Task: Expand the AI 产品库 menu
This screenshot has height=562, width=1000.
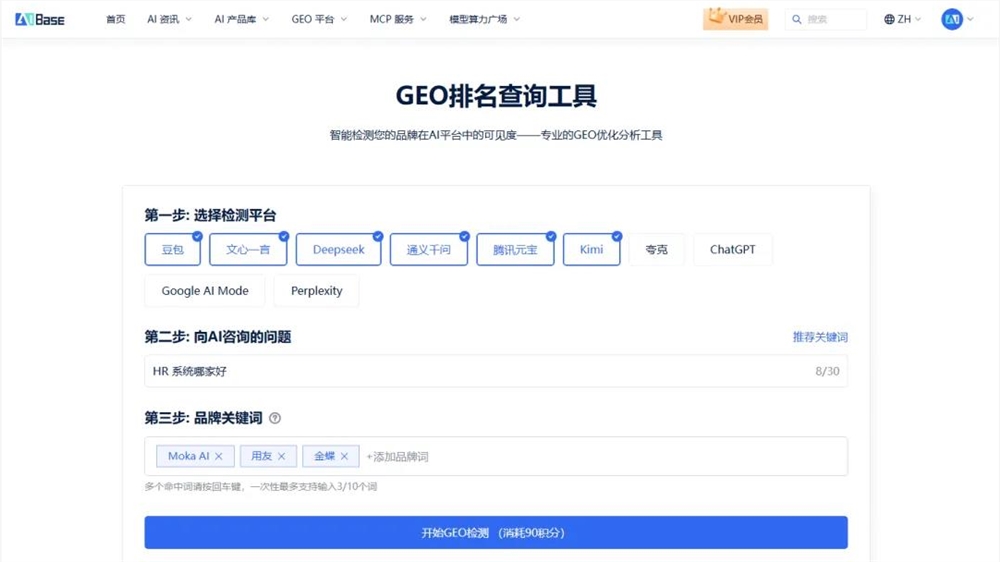Action: tap(242, 19)
